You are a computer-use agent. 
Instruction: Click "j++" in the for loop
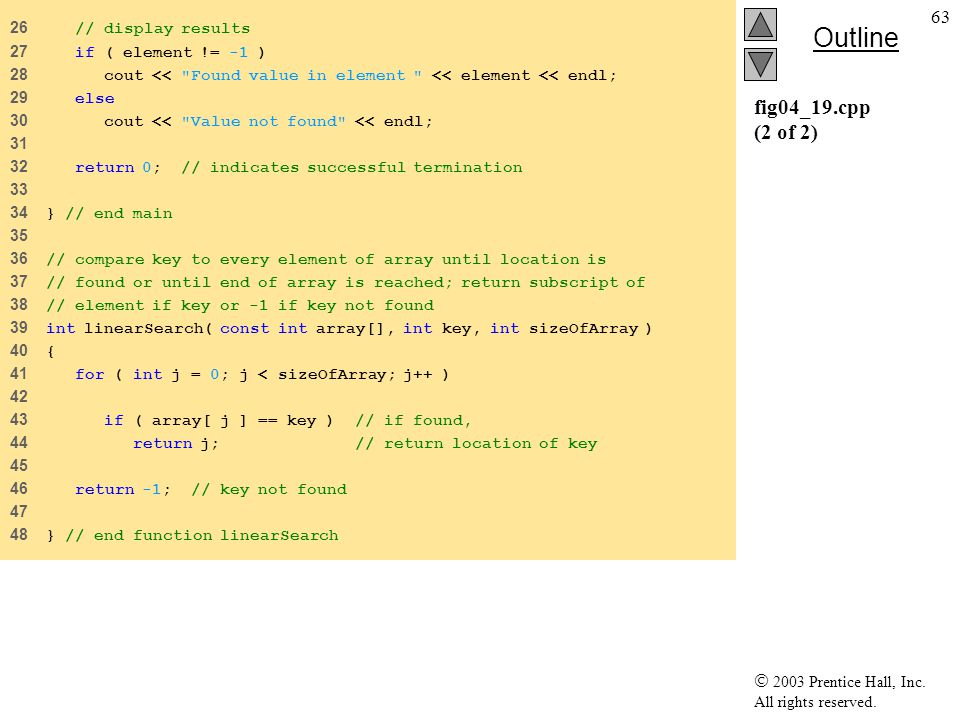click(418, 374)
